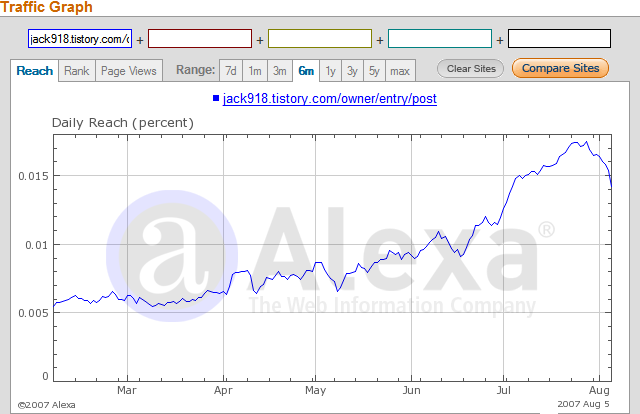Click the Traffic Graph heading
Screen dimensions: 640x414
tap(46, 7)
